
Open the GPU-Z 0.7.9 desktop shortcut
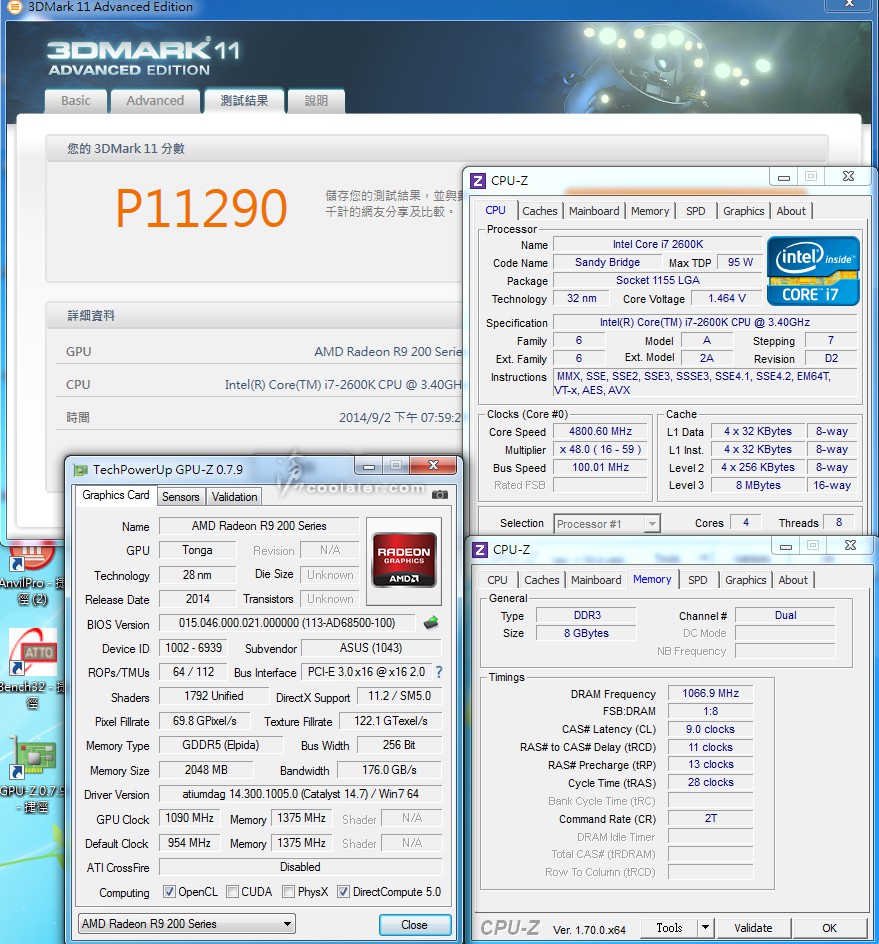(33, 775)
